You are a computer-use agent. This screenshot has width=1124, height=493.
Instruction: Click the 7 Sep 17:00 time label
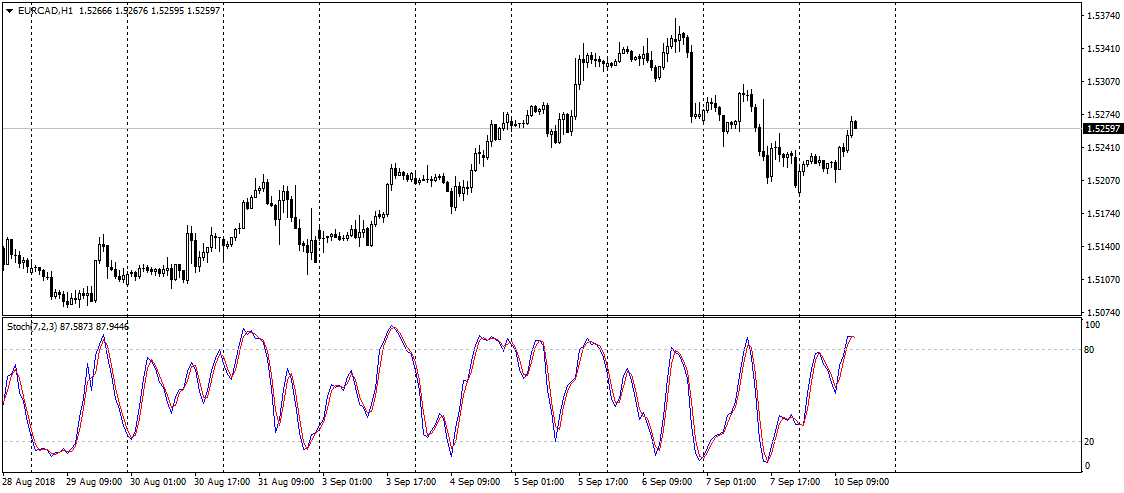click(x=796, y=482)
